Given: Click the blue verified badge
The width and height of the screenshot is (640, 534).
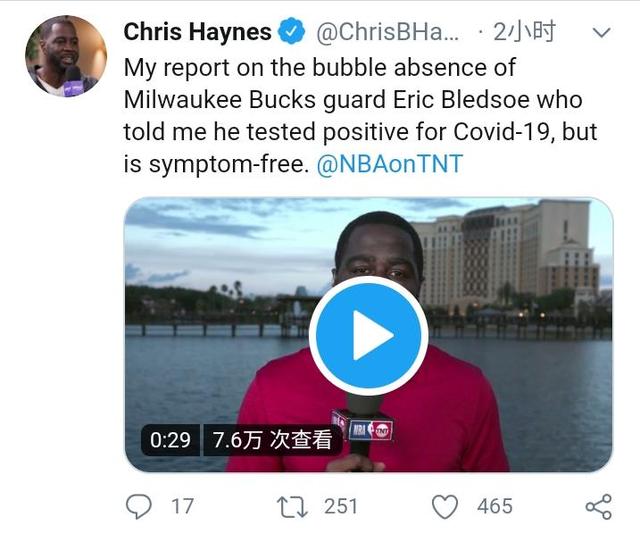Looking at the screenshot, I should pyautogui.click(x=291, y=32).
